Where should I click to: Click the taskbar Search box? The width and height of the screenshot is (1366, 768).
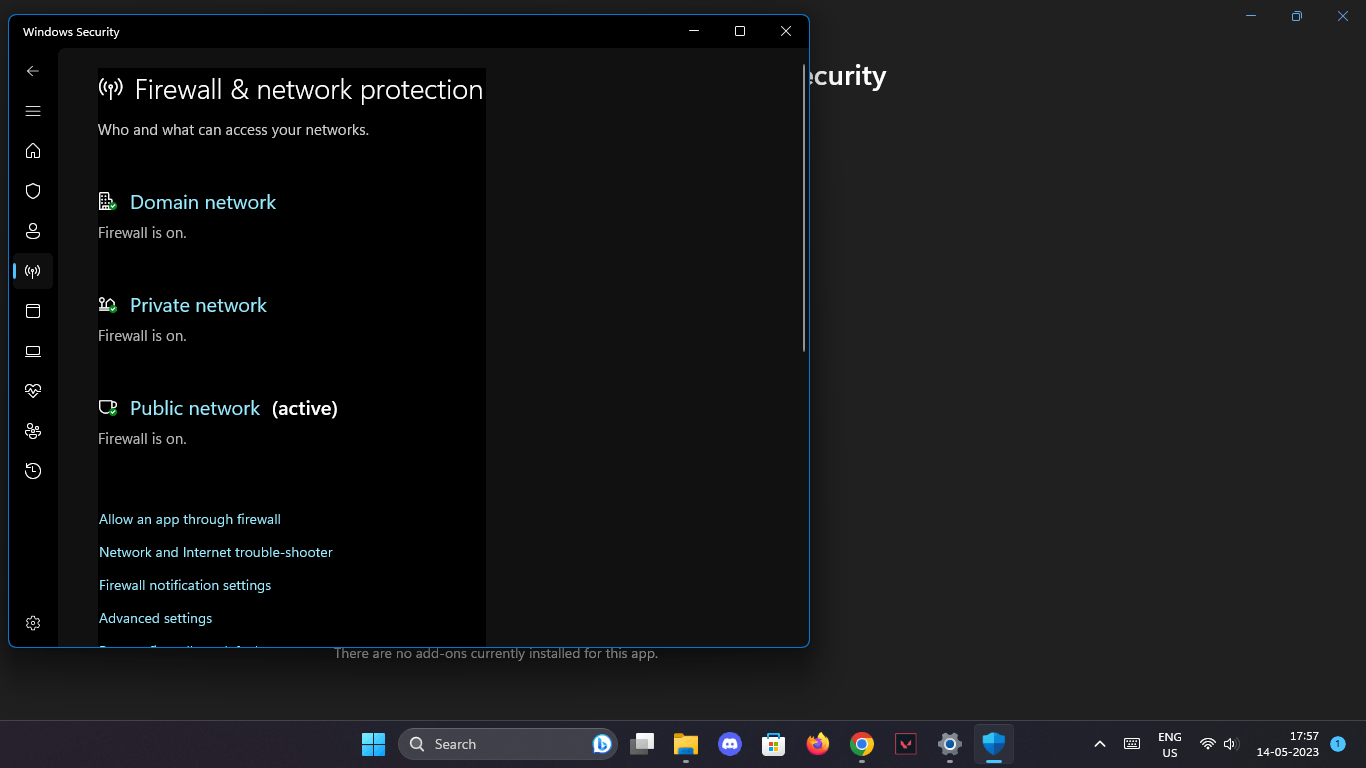pyautogui.click(x=508, y=744)
